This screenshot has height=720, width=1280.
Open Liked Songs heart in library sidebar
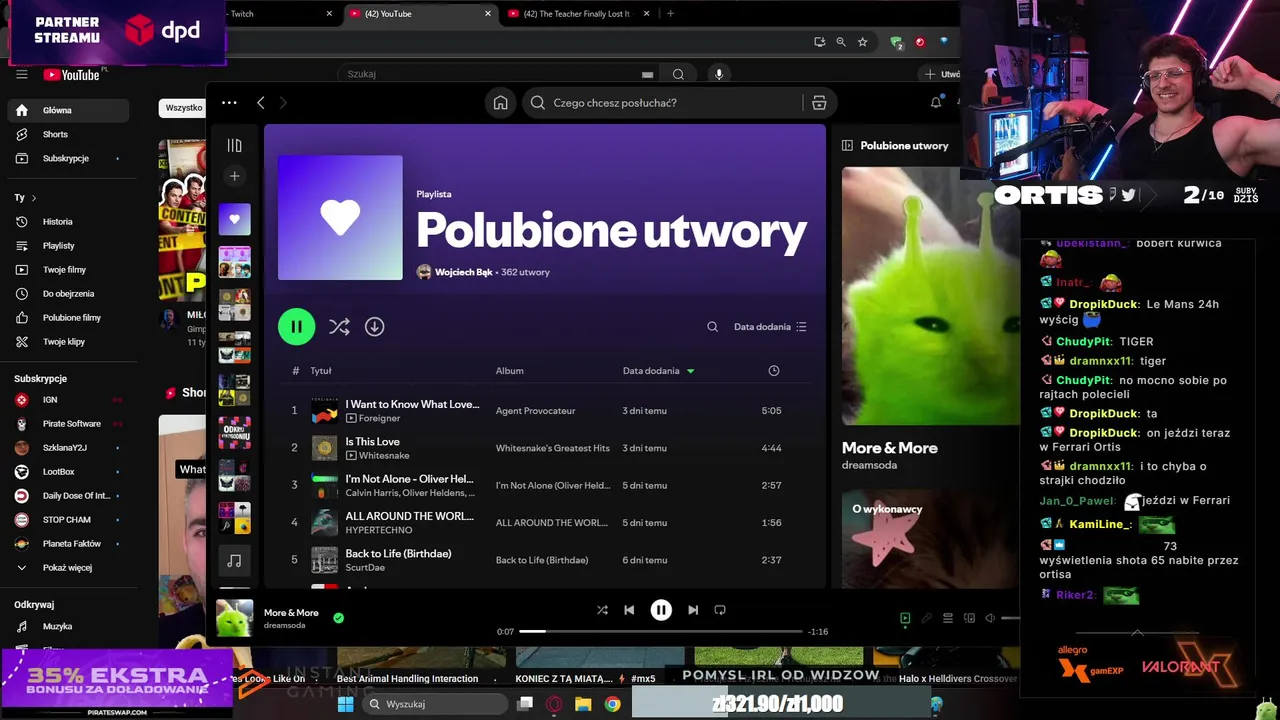235,219
